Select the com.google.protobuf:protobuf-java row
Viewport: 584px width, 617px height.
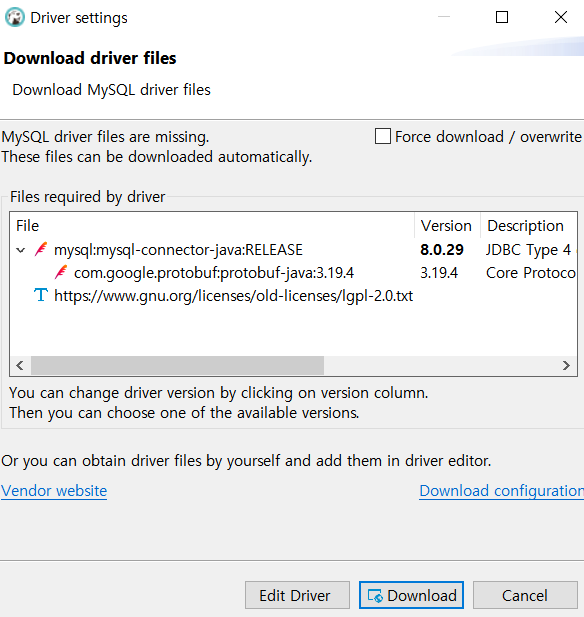click(x=293, y=273)
